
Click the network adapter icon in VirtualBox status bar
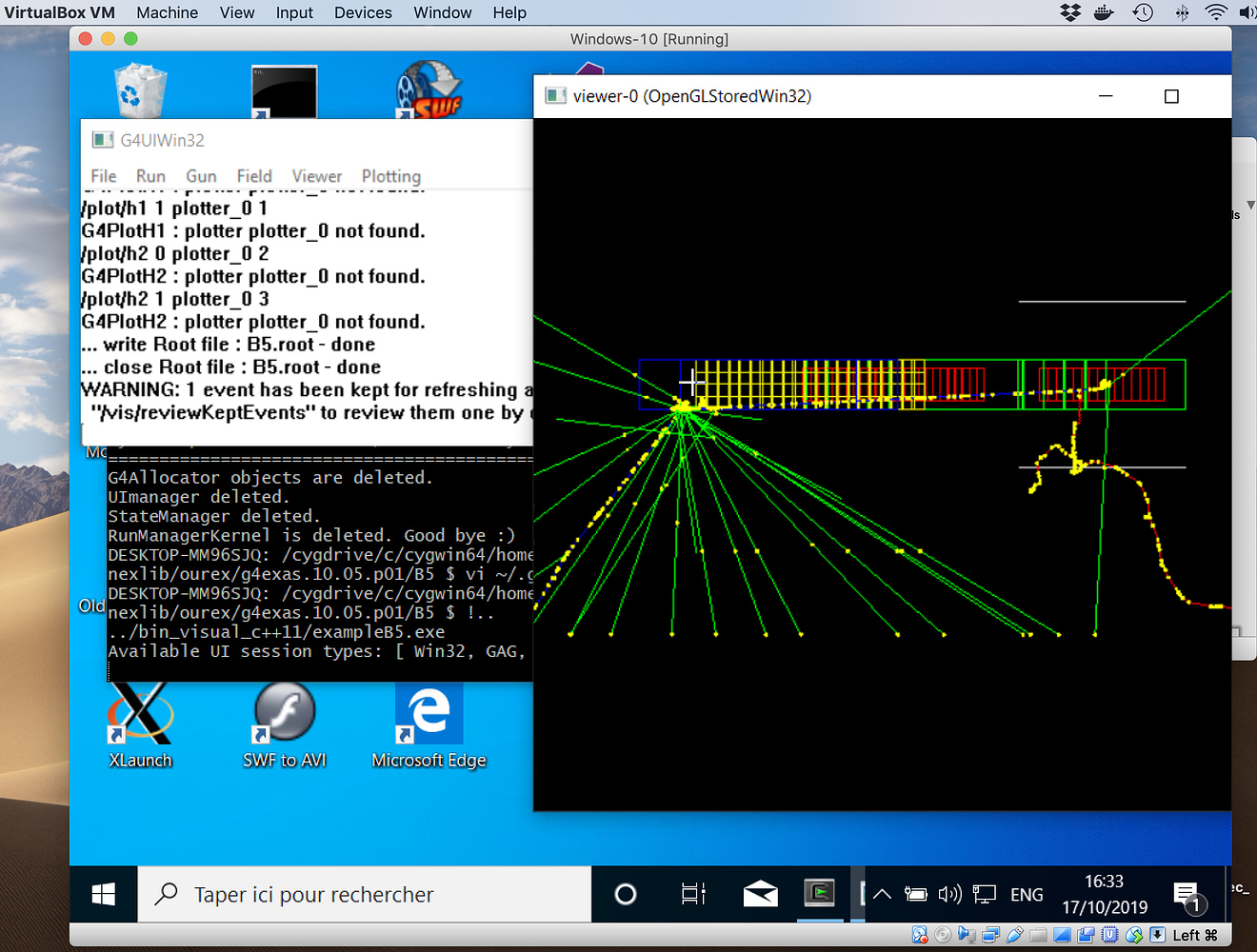tap(990, 935)
